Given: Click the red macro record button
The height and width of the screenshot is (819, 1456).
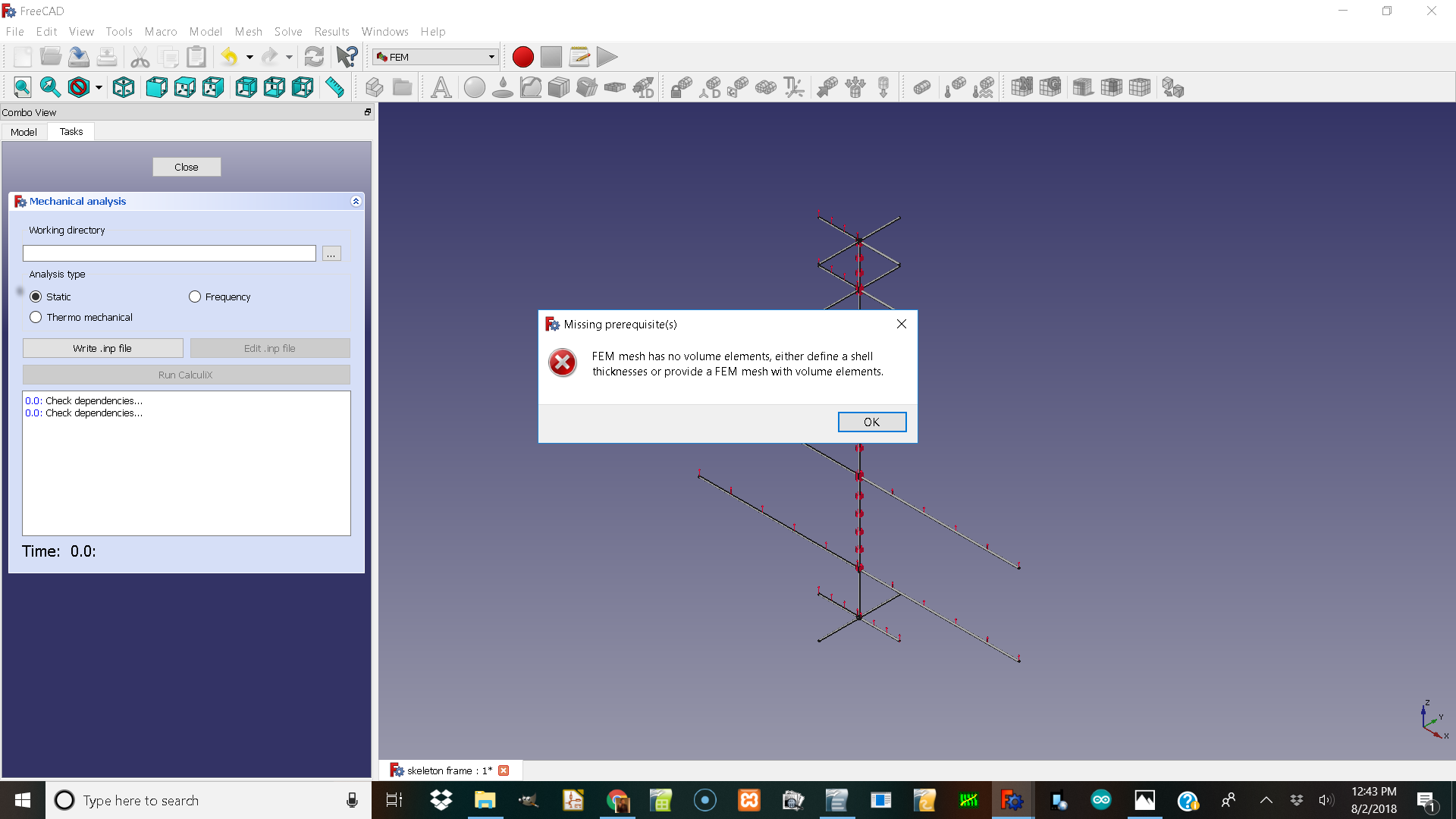Looking at the screenshot, I should [522, 57].
